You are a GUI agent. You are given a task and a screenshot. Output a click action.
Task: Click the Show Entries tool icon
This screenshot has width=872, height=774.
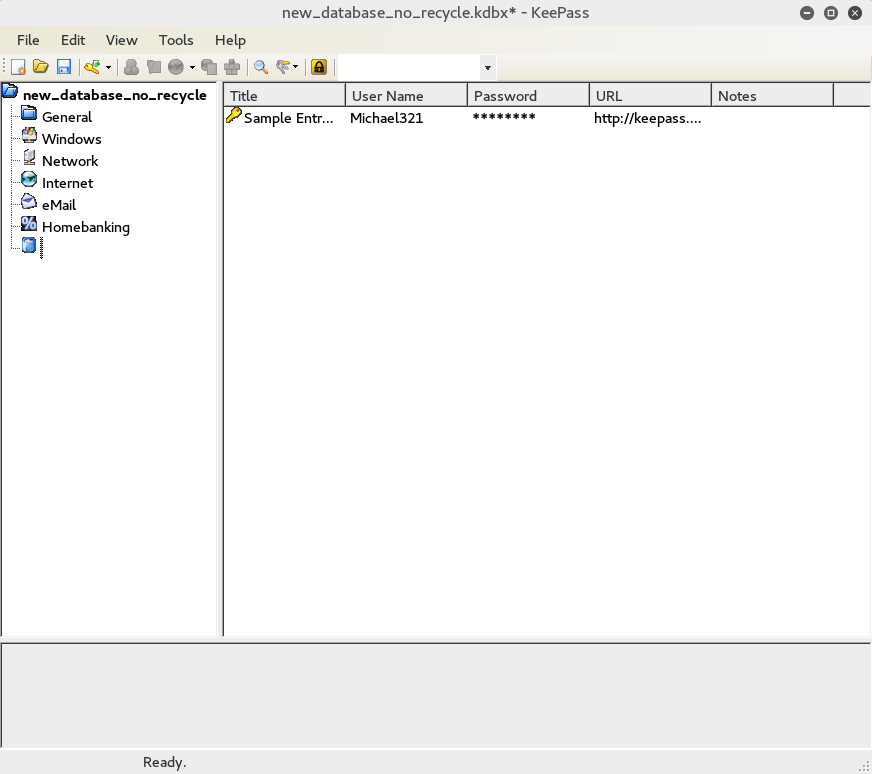[284, 67]
